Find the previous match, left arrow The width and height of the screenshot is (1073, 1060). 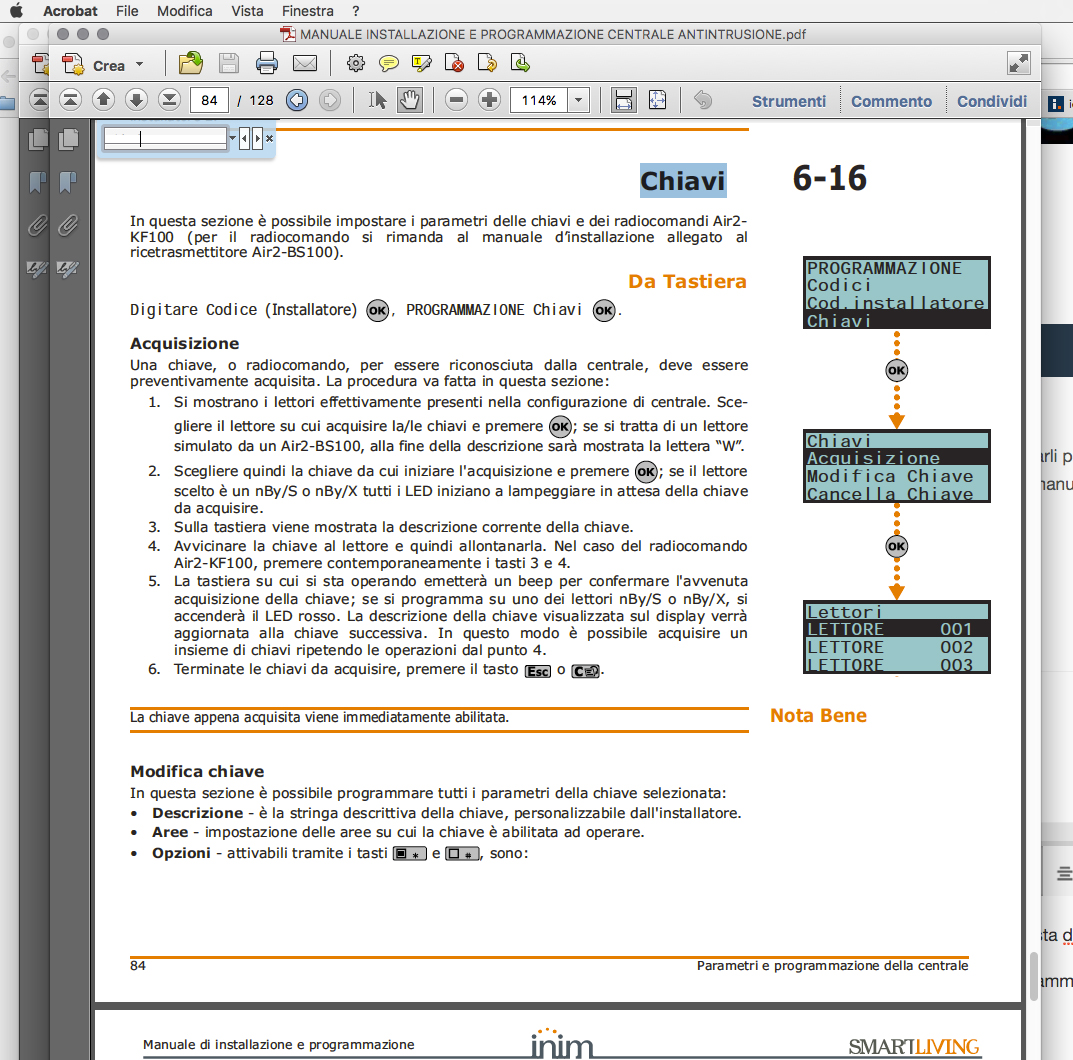(x=244, y=138)
